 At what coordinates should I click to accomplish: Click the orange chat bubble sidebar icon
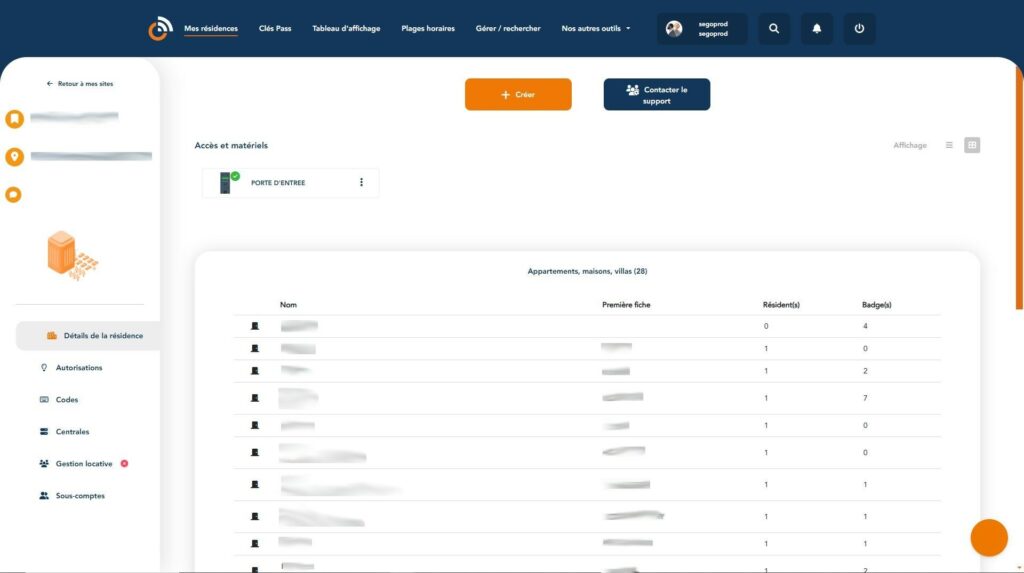tap(14, 195)
